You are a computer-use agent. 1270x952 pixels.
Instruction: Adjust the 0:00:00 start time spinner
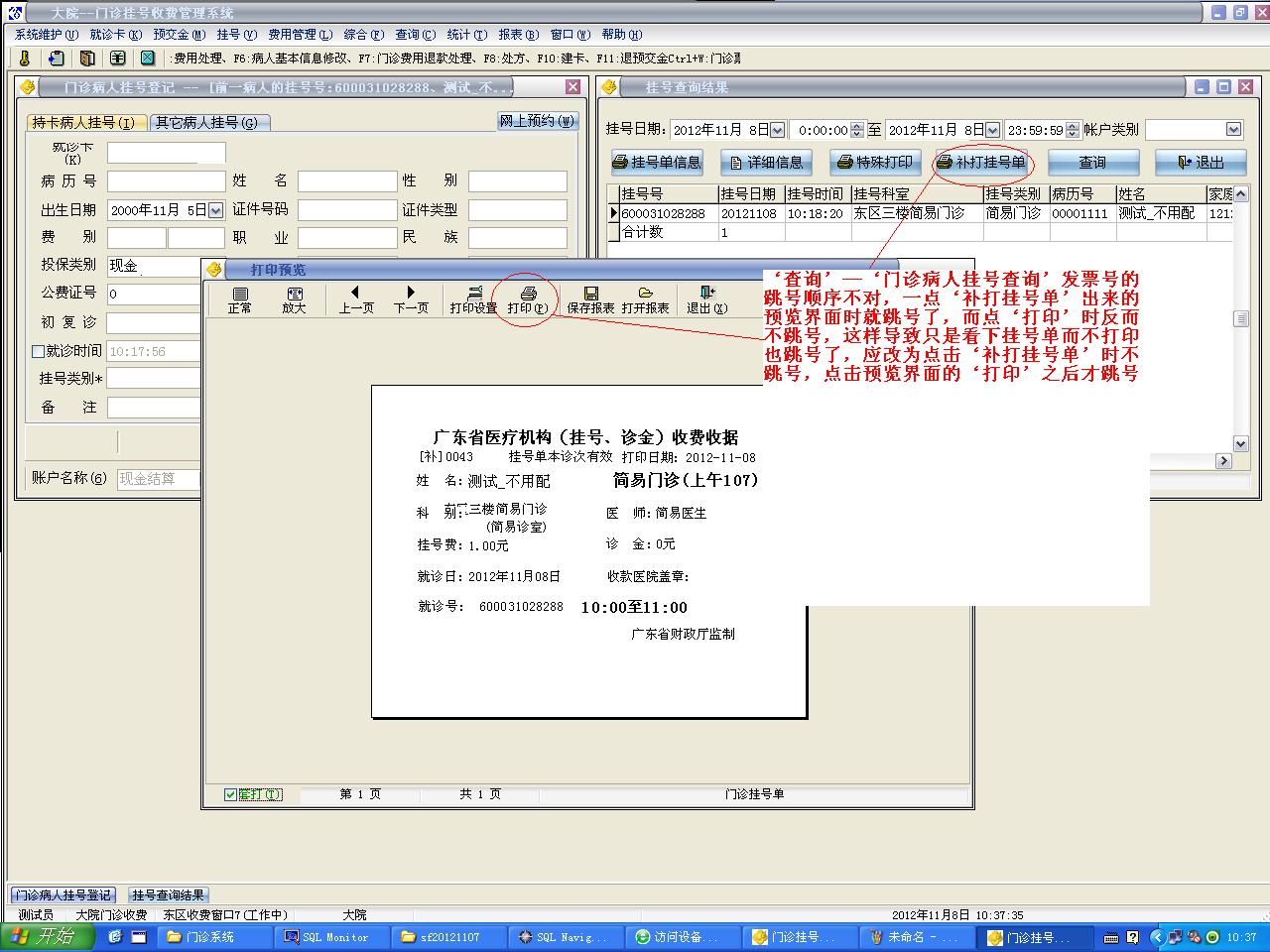[x=858, y=130]
